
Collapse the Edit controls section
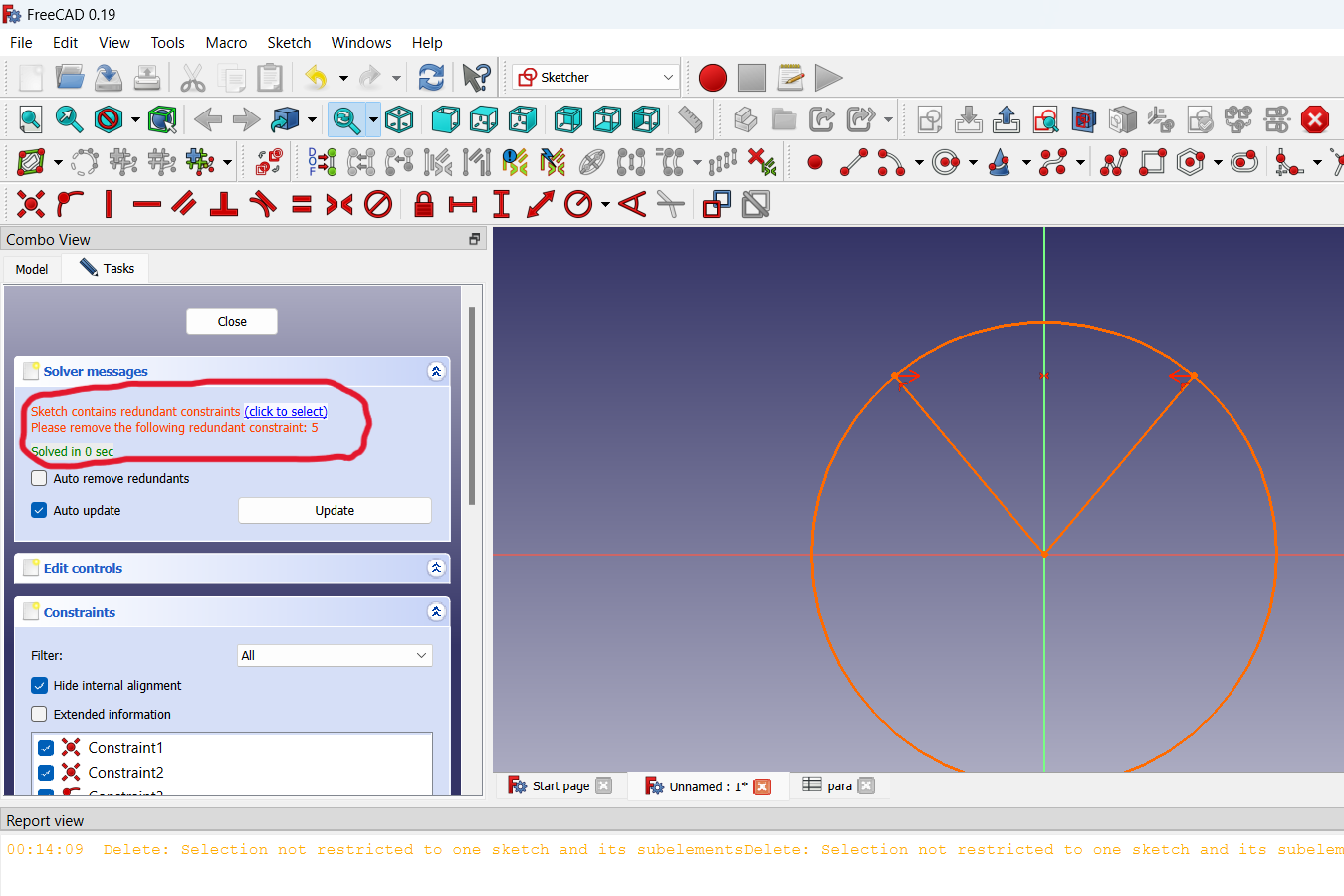[436, 567]
